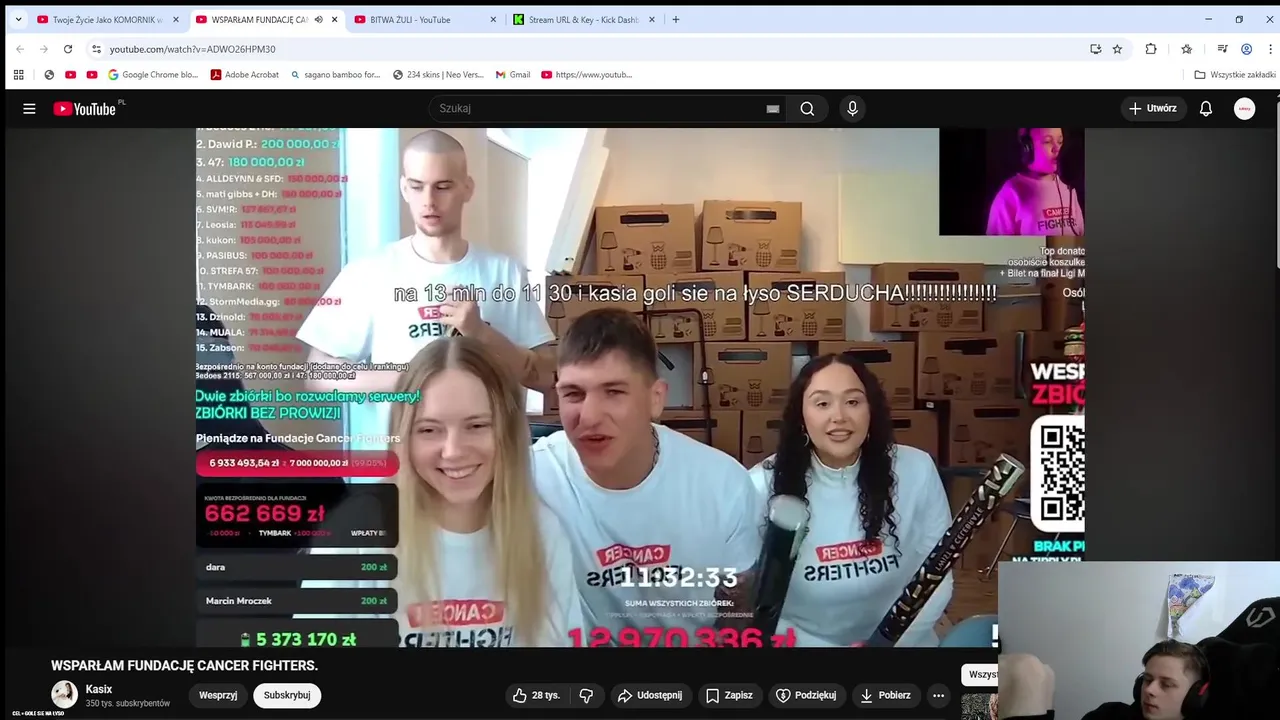Open the https://www.youtub... bookmark

pyautogui.click(x=587, y=74)
